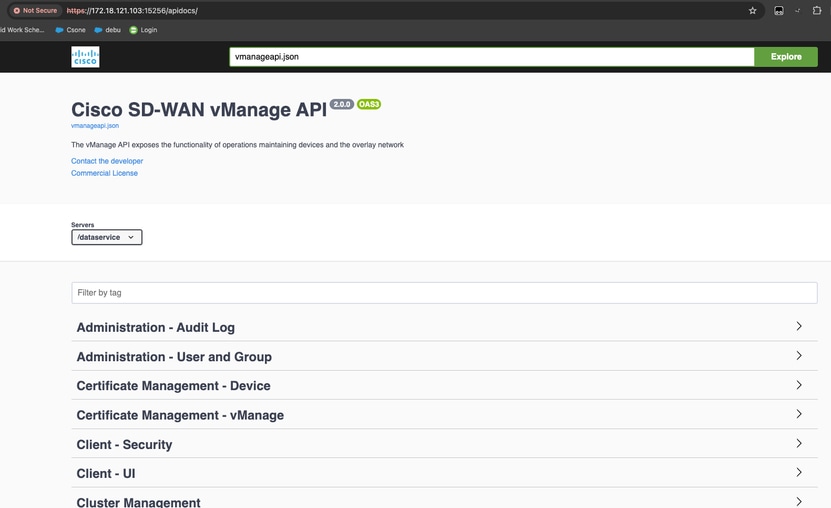831x508 pixels.
Task: Expand Certificate Management - Device section
Action: pos(444,385)
